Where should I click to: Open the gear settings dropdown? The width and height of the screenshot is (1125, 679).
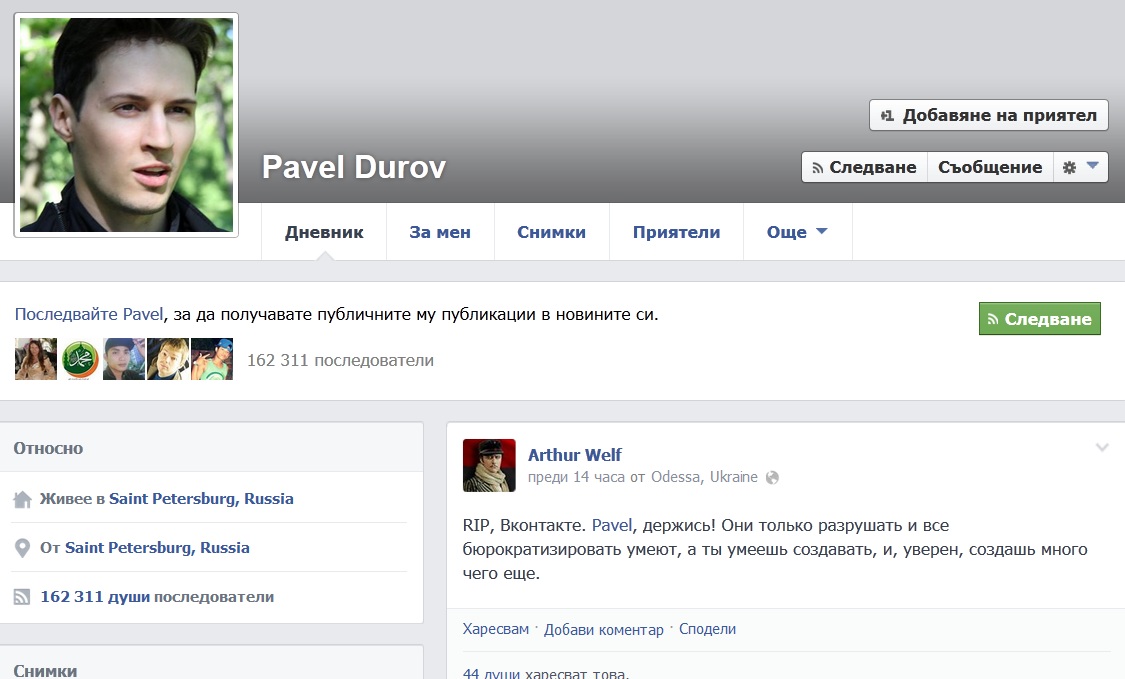(x=1081, y=167)
